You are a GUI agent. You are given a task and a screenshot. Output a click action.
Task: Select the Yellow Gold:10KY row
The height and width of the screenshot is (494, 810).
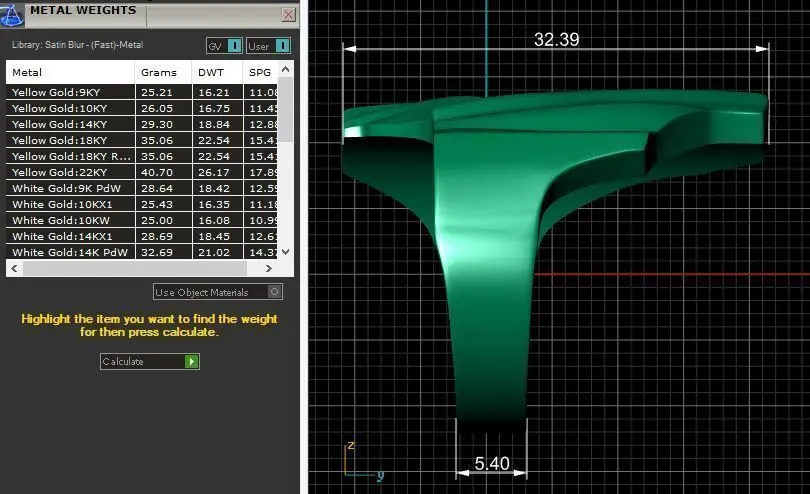point(142,109)
